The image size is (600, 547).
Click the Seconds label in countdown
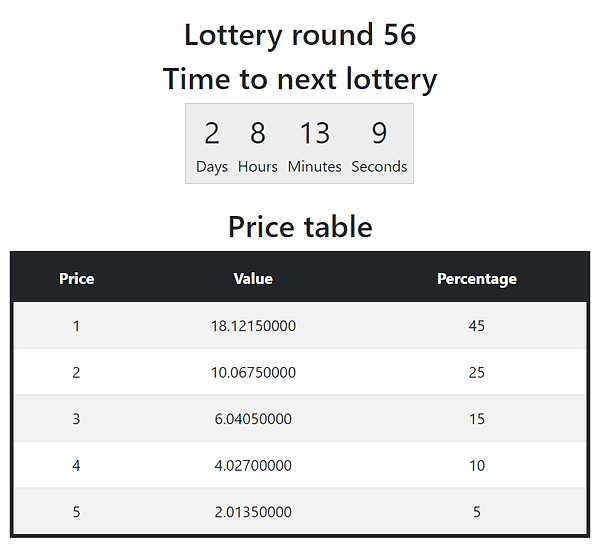pyautogui.click(x=379, y=167)
